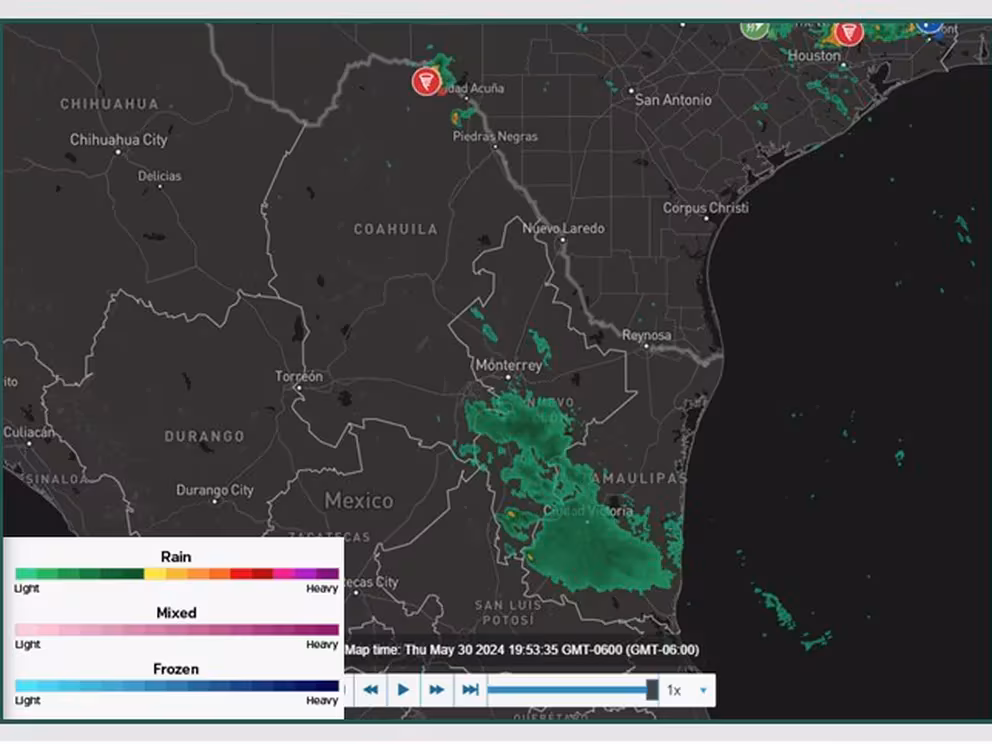Click the map time timestamp text
The height and width of the screenshot is (744, 992).
(522, 650)
